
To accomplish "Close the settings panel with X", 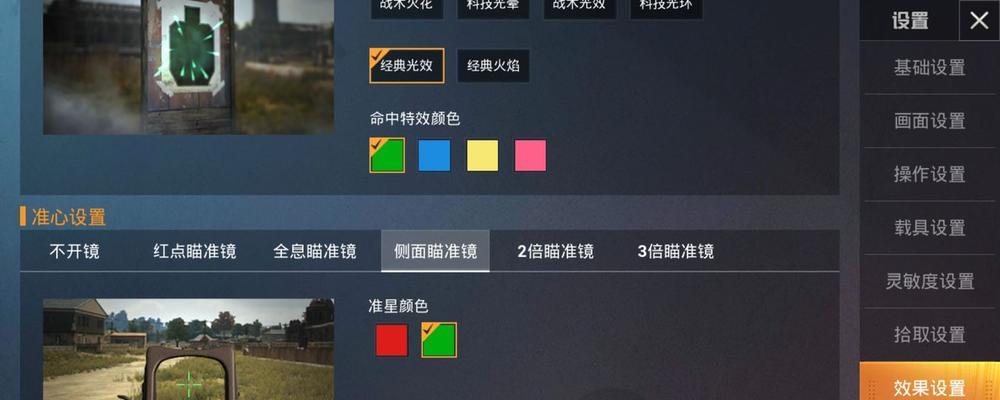I will coord(979,21).
